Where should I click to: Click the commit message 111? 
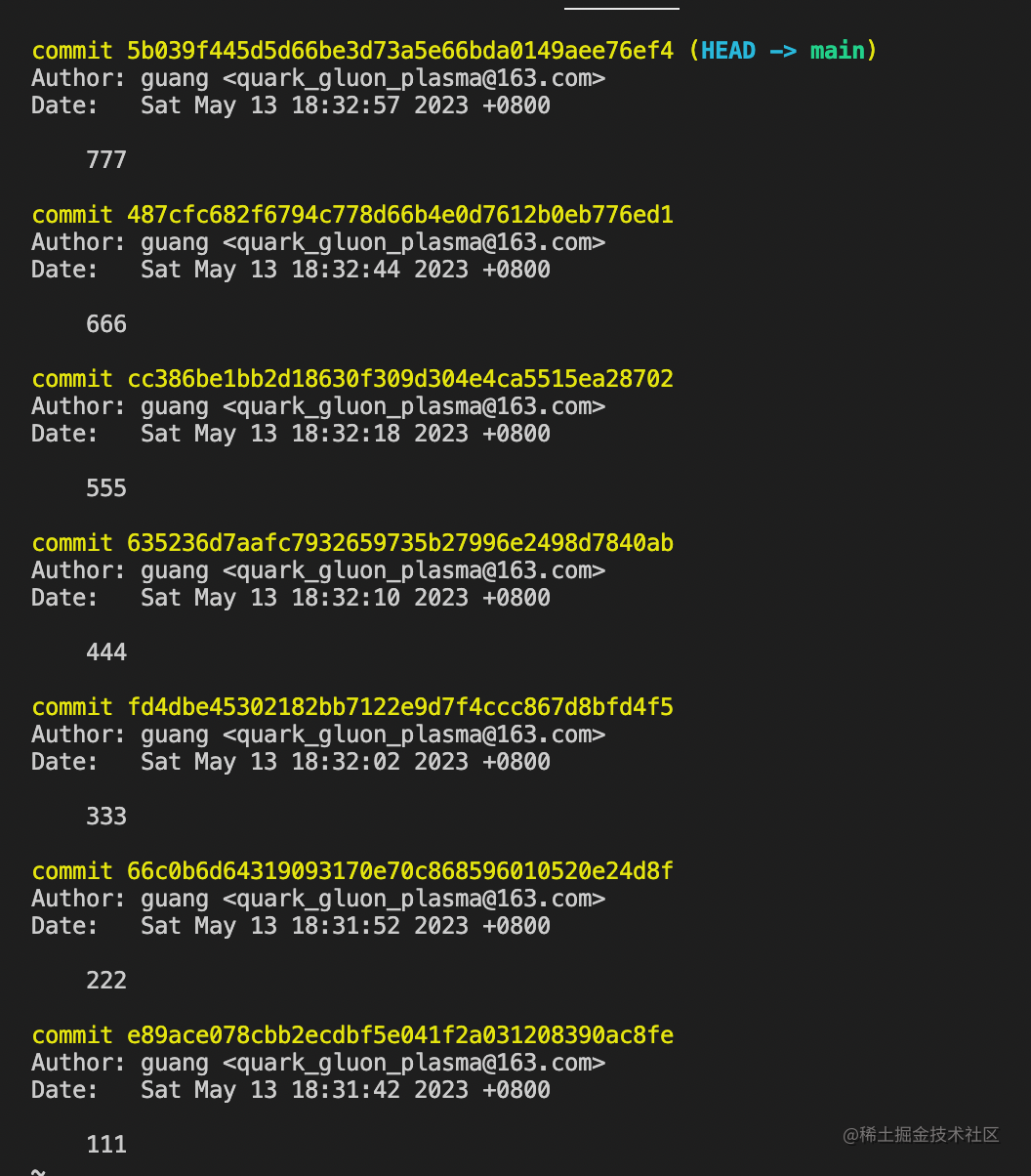coord(106,1145)
